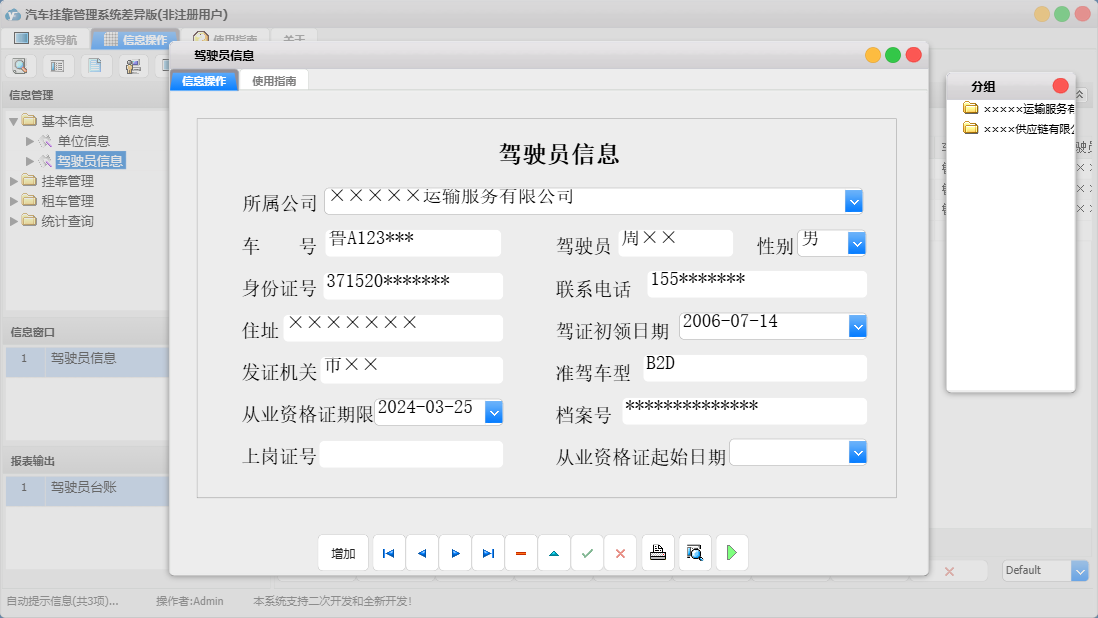Viewport: 1098px width, 618px height.
Task: Click the red minus delete record icon
Action: click(x=521, y=552)
